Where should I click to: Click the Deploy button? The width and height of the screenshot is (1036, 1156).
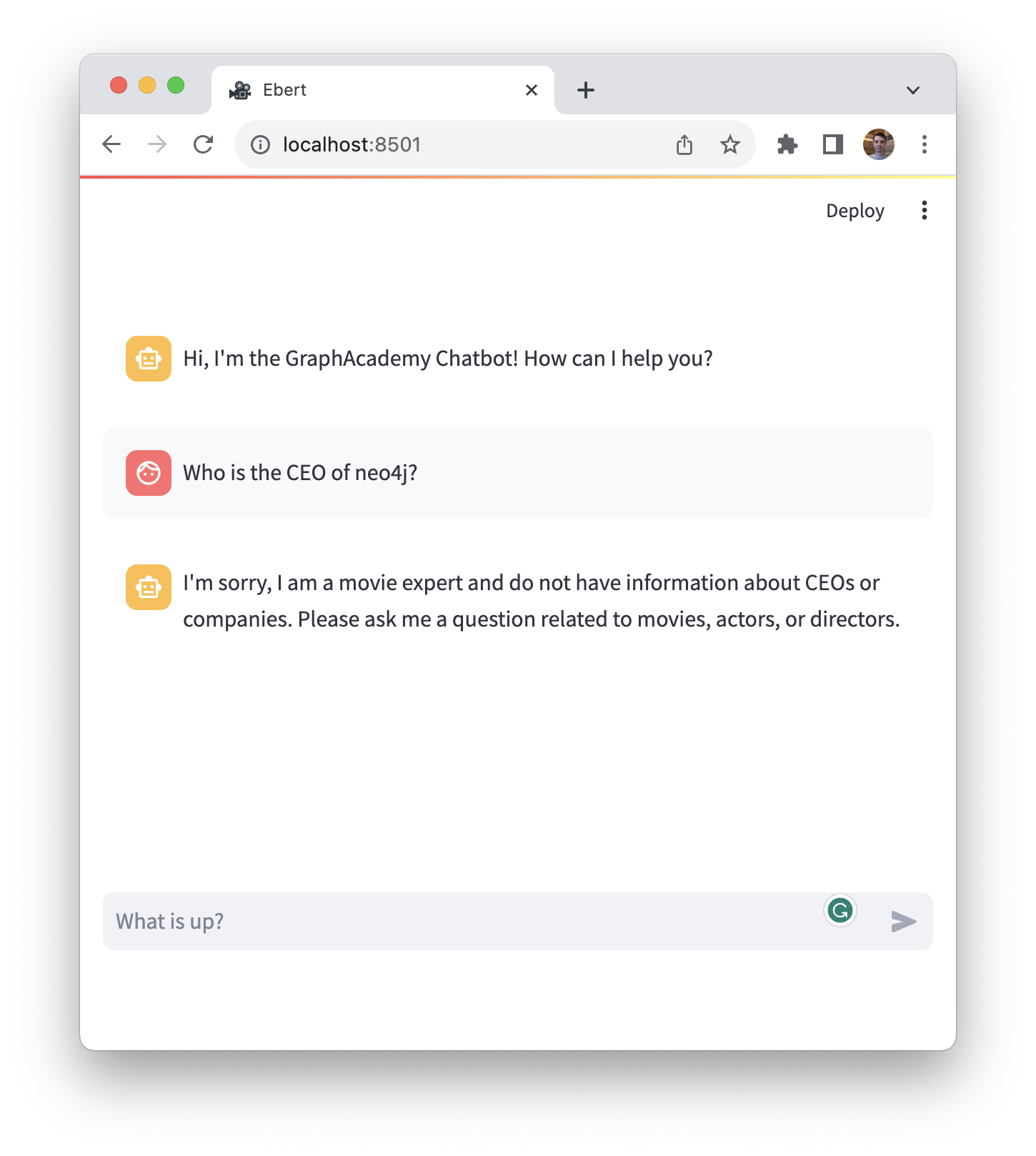855,210
